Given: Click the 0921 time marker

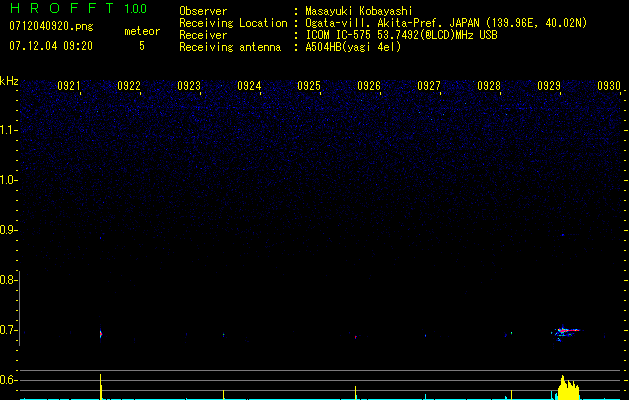Looking at the screenshot, I should 69,86.
